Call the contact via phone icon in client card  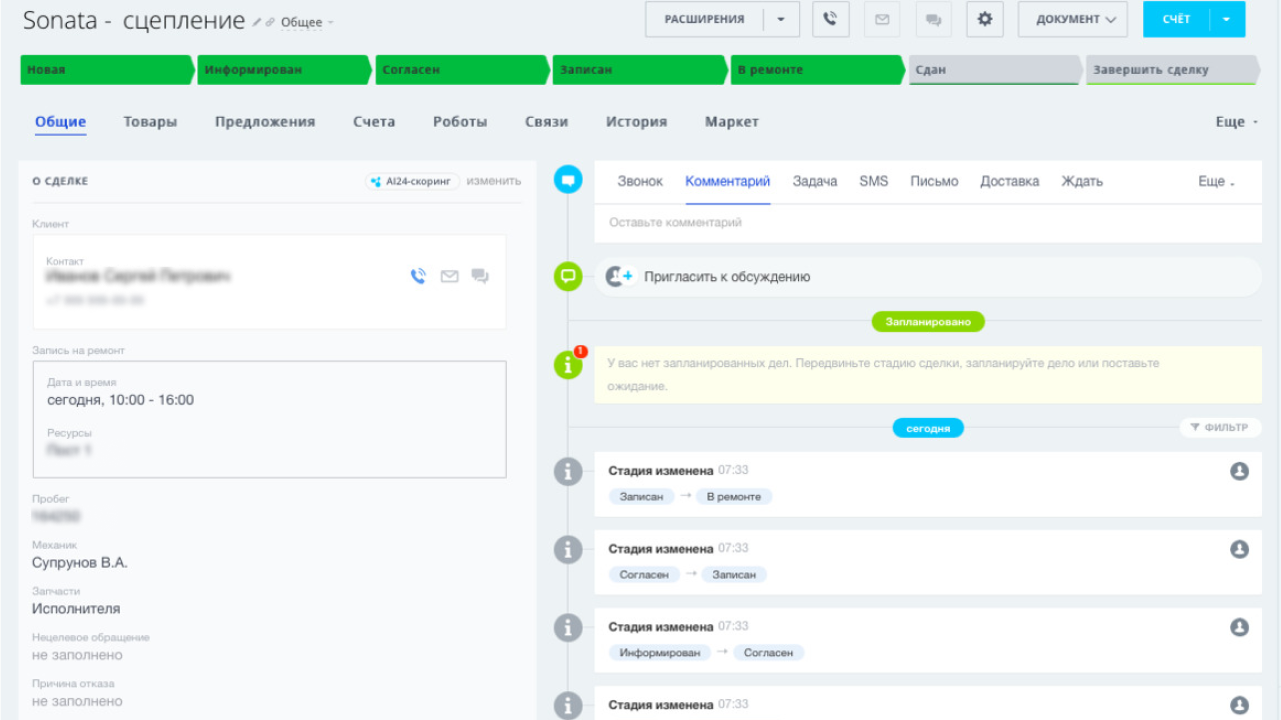click(x=419, y=276)
